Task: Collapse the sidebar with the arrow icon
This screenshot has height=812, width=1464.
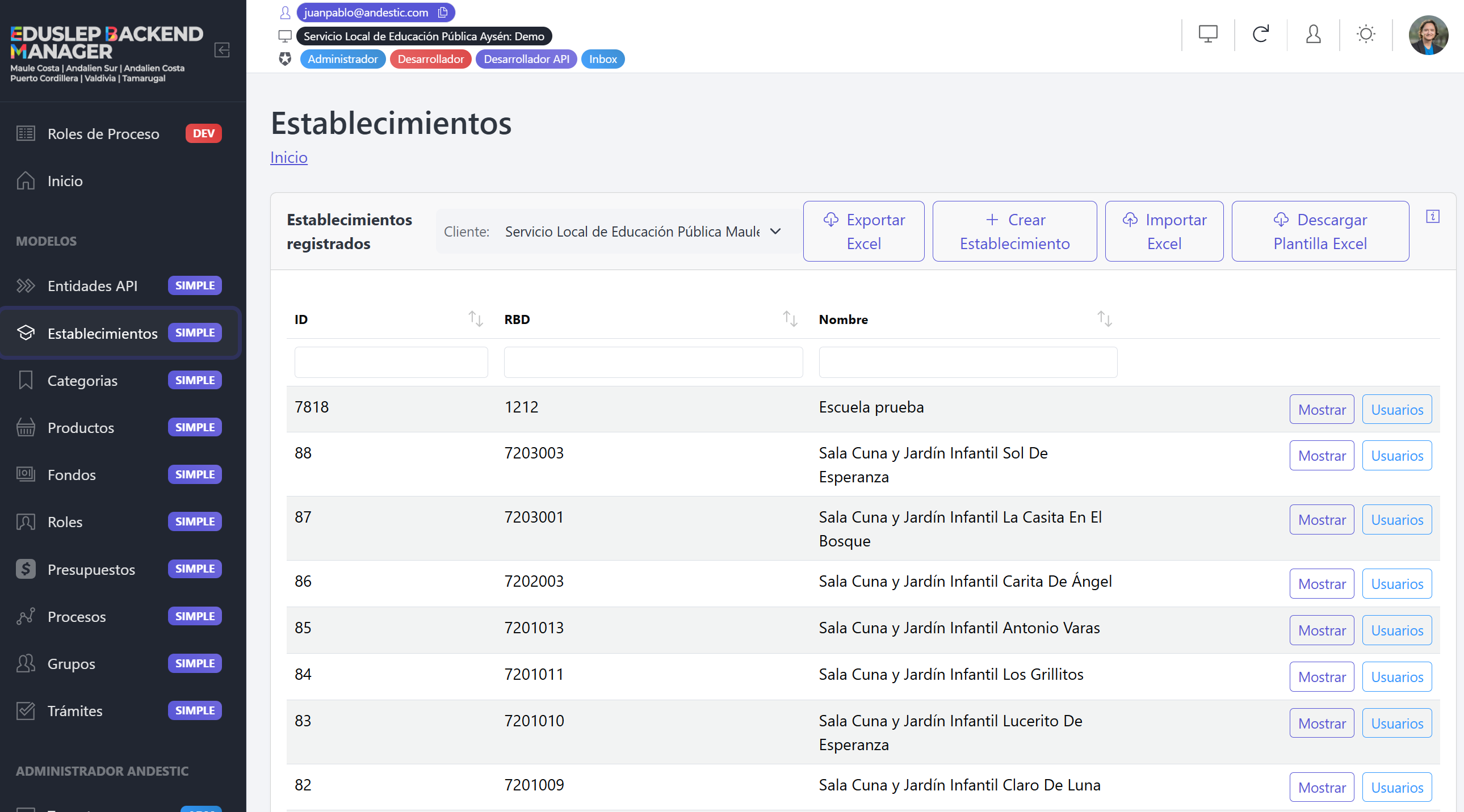Action: point(221,50)
